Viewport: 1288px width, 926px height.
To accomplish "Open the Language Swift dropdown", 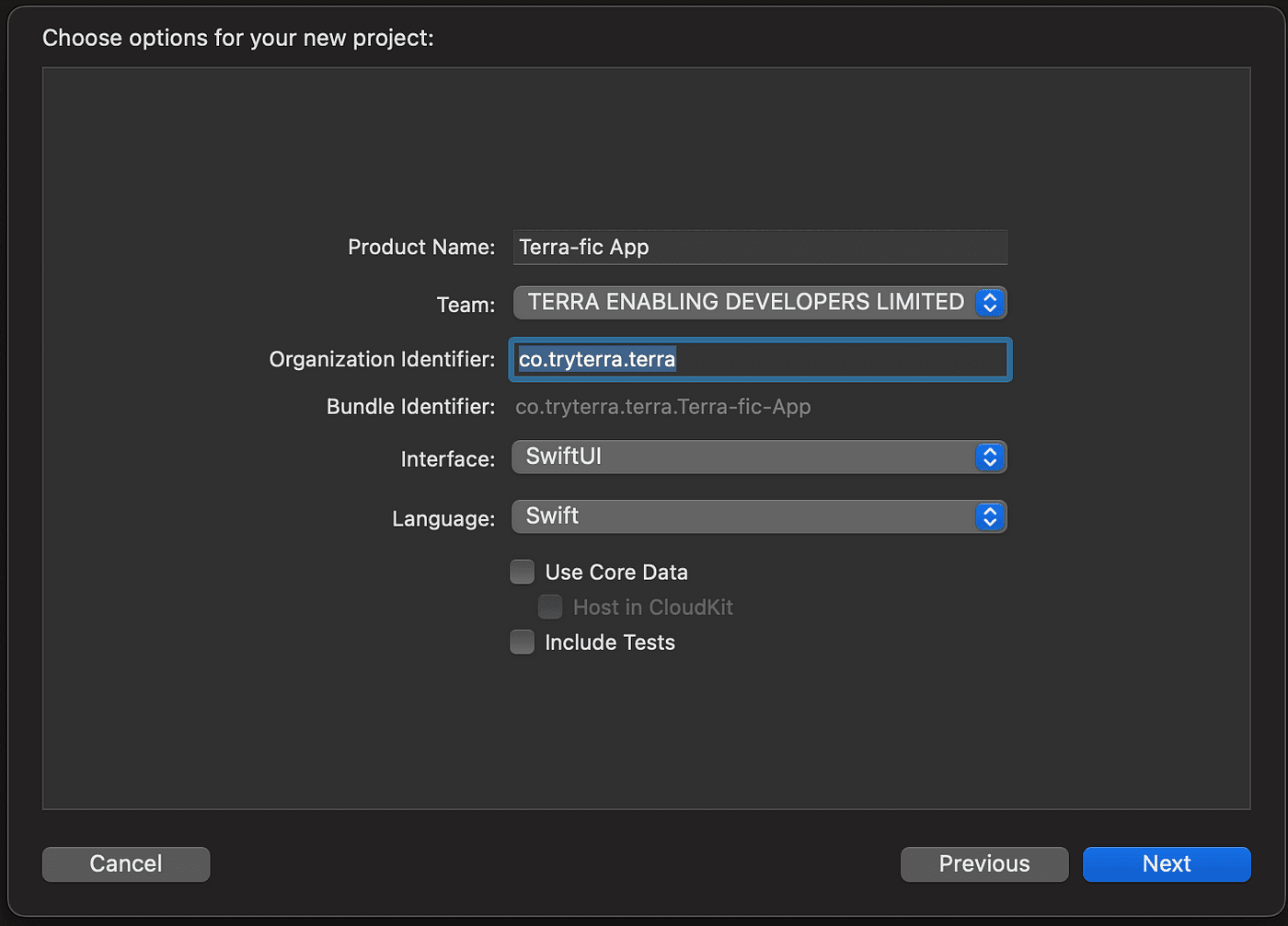I will coord(760,516).
